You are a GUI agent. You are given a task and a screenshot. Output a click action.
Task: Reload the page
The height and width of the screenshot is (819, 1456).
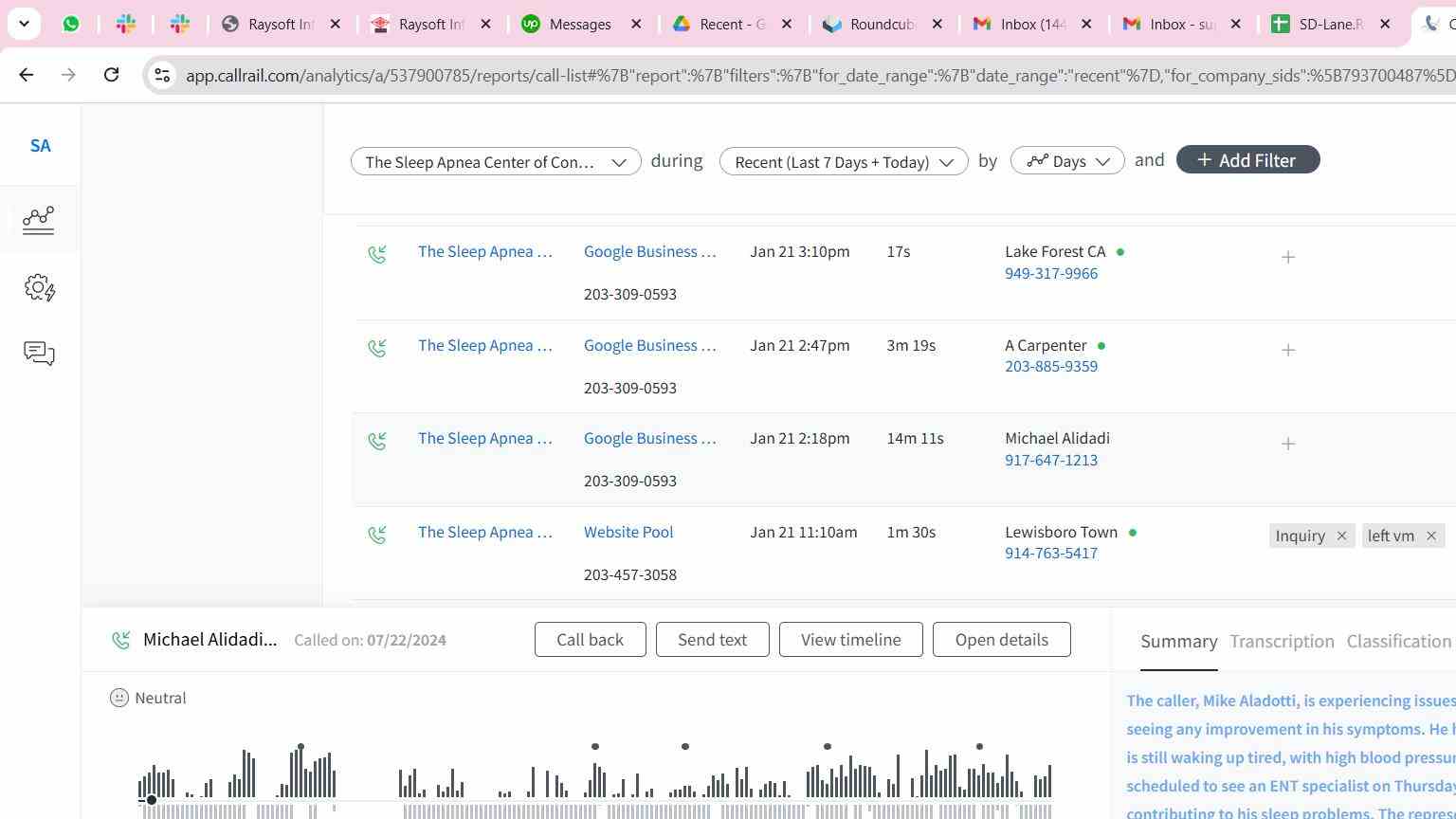click(x=111, y=75)
